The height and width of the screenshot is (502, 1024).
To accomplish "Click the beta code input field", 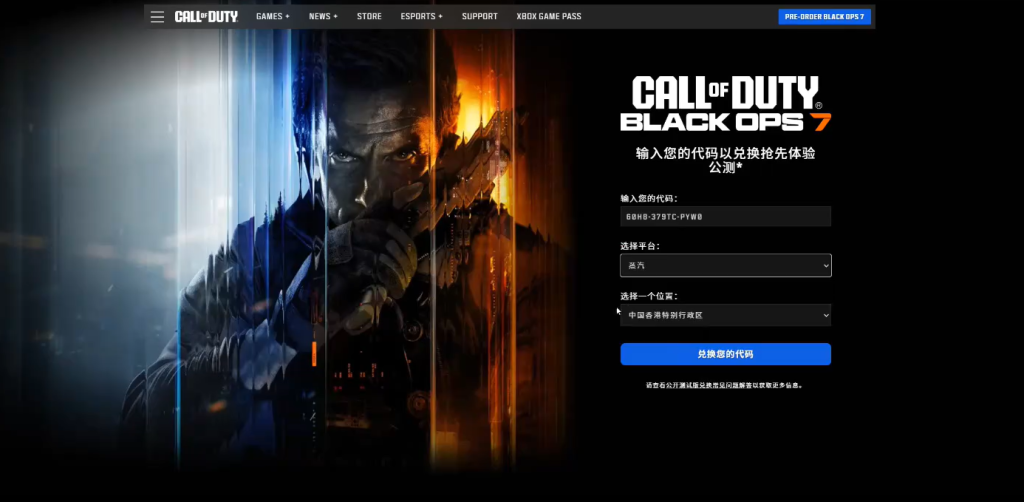I will point(725,216).
